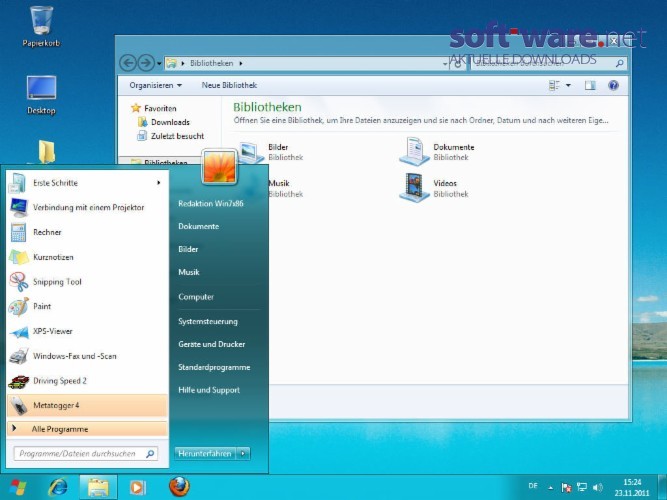The width and height of the screenshot is (667, 500).
Task: Click Programme/Dateien durchsuchen search field
Action: [x=86, y=454]
